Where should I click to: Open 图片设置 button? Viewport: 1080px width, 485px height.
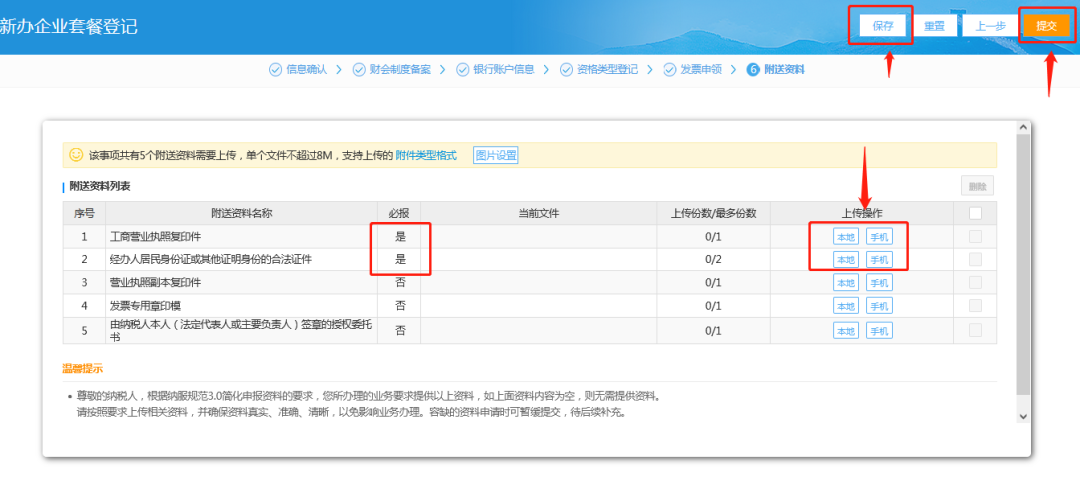[496, 156]
